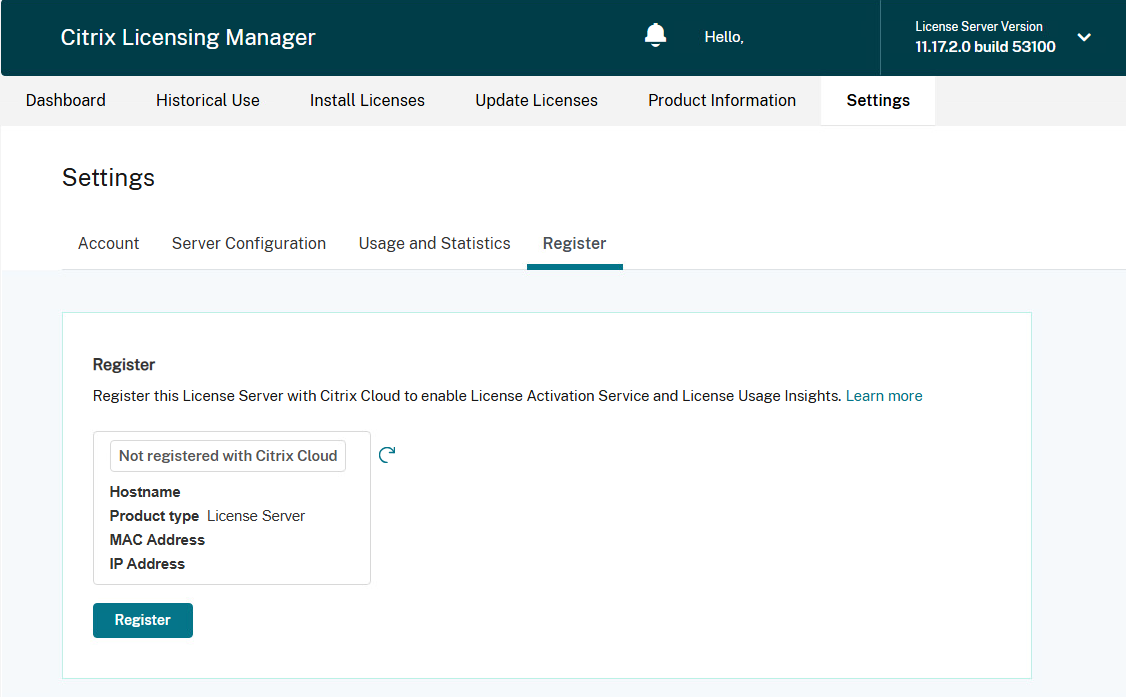1126x697 pixels.
Task: Open the Account settings sub-tab
Action: [x=109, y=243]
